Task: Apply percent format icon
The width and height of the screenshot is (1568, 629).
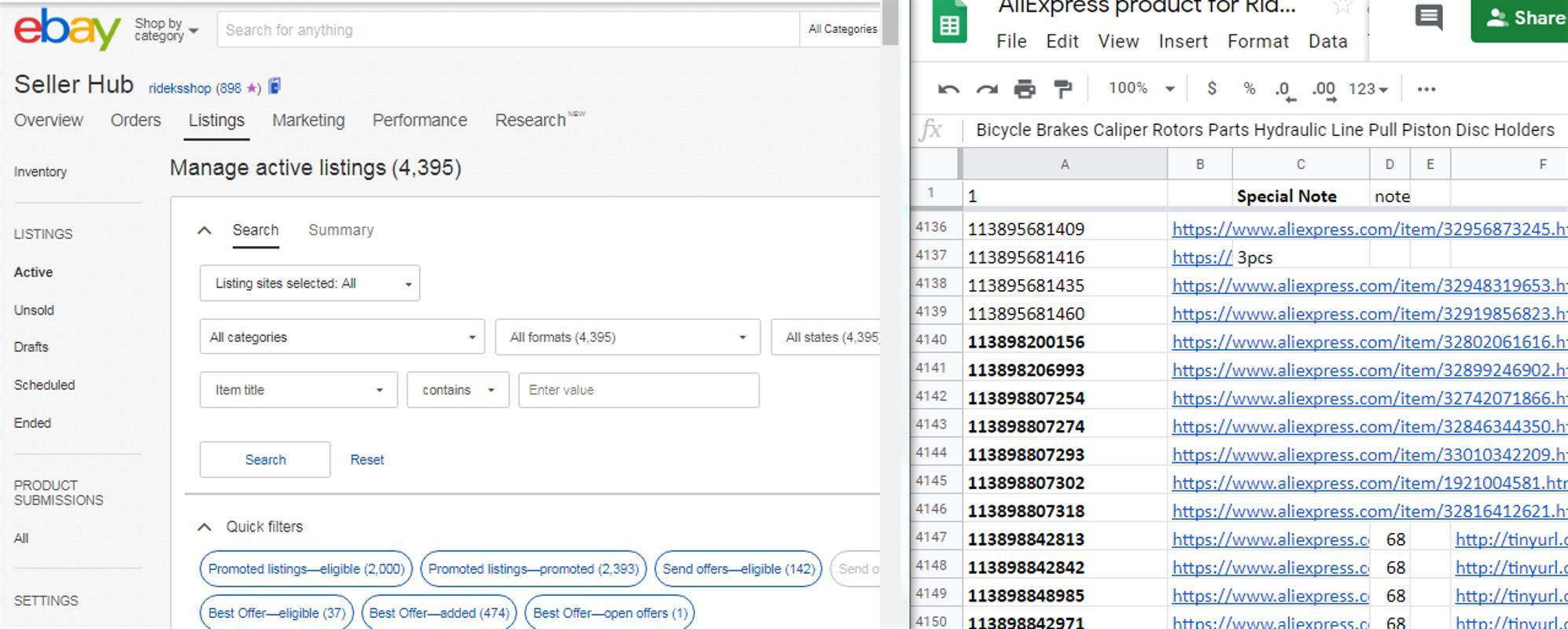Action: tap(1249, 89)
